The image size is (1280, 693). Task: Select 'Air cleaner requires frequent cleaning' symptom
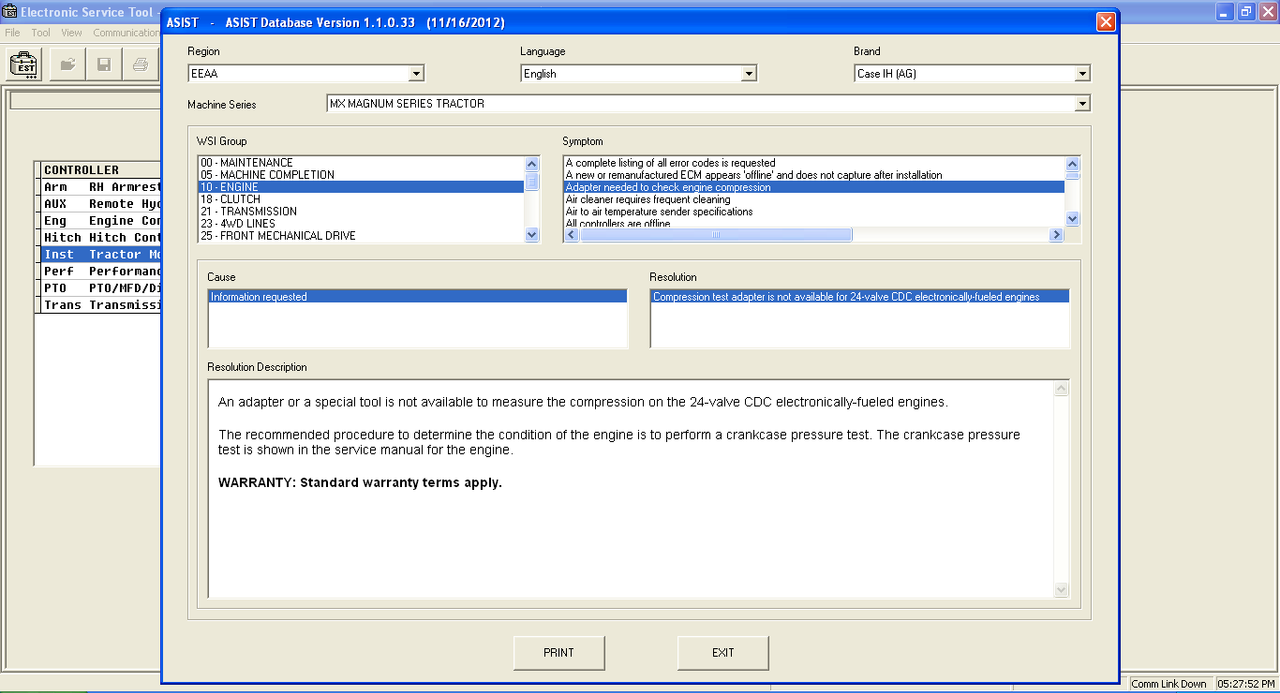814,199
